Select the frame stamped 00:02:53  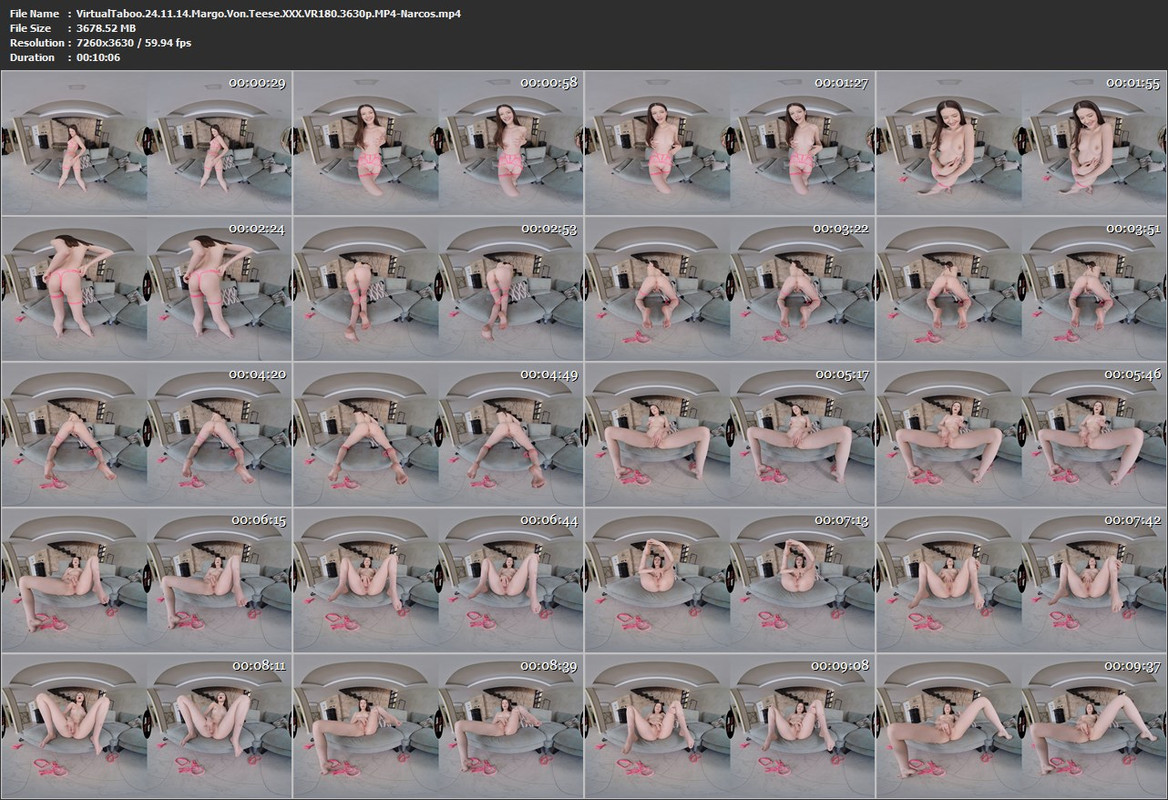pyautogui.click(x=438, y=289)
